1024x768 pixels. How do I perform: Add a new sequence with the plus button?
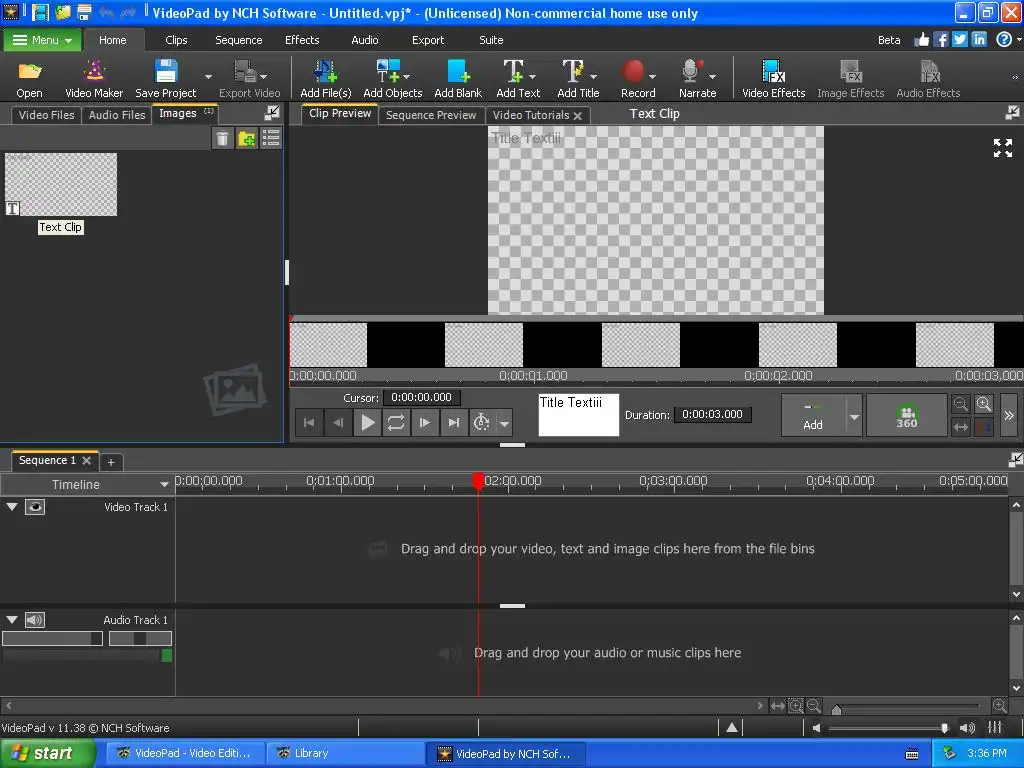click(111, 462)
